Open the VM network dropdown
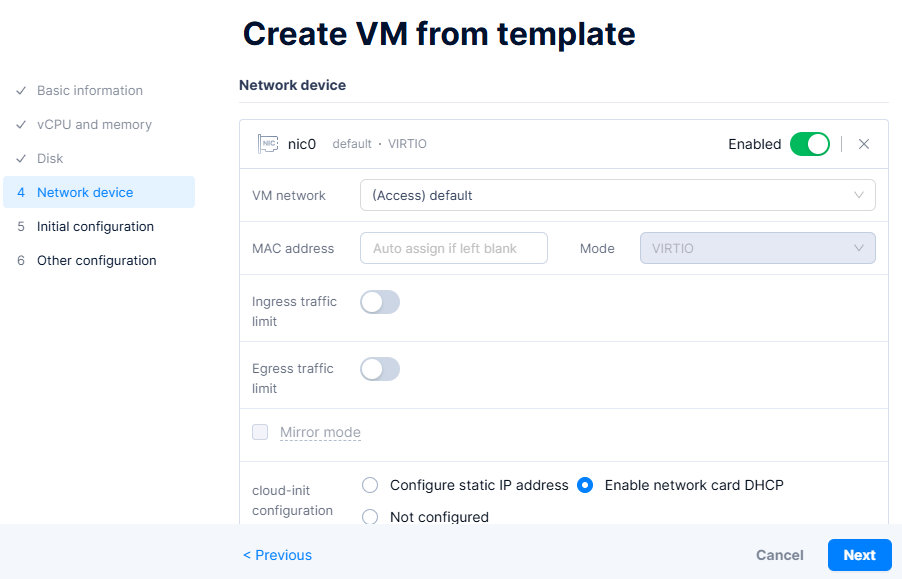The width and height of the screenshot is (902, 579). click(617, 195)
